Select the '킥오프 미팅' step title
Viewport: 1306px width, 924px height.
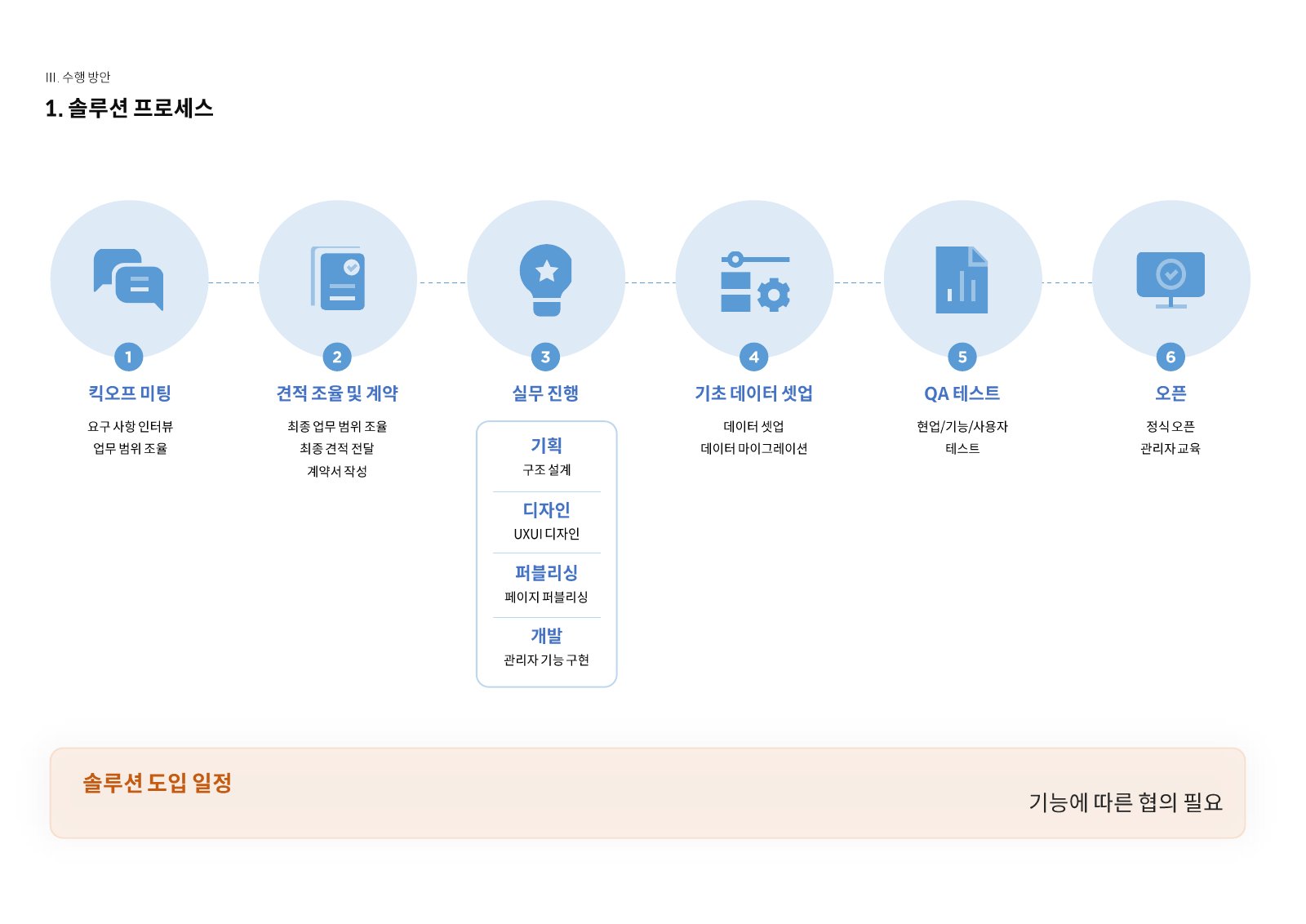[130, 393]
